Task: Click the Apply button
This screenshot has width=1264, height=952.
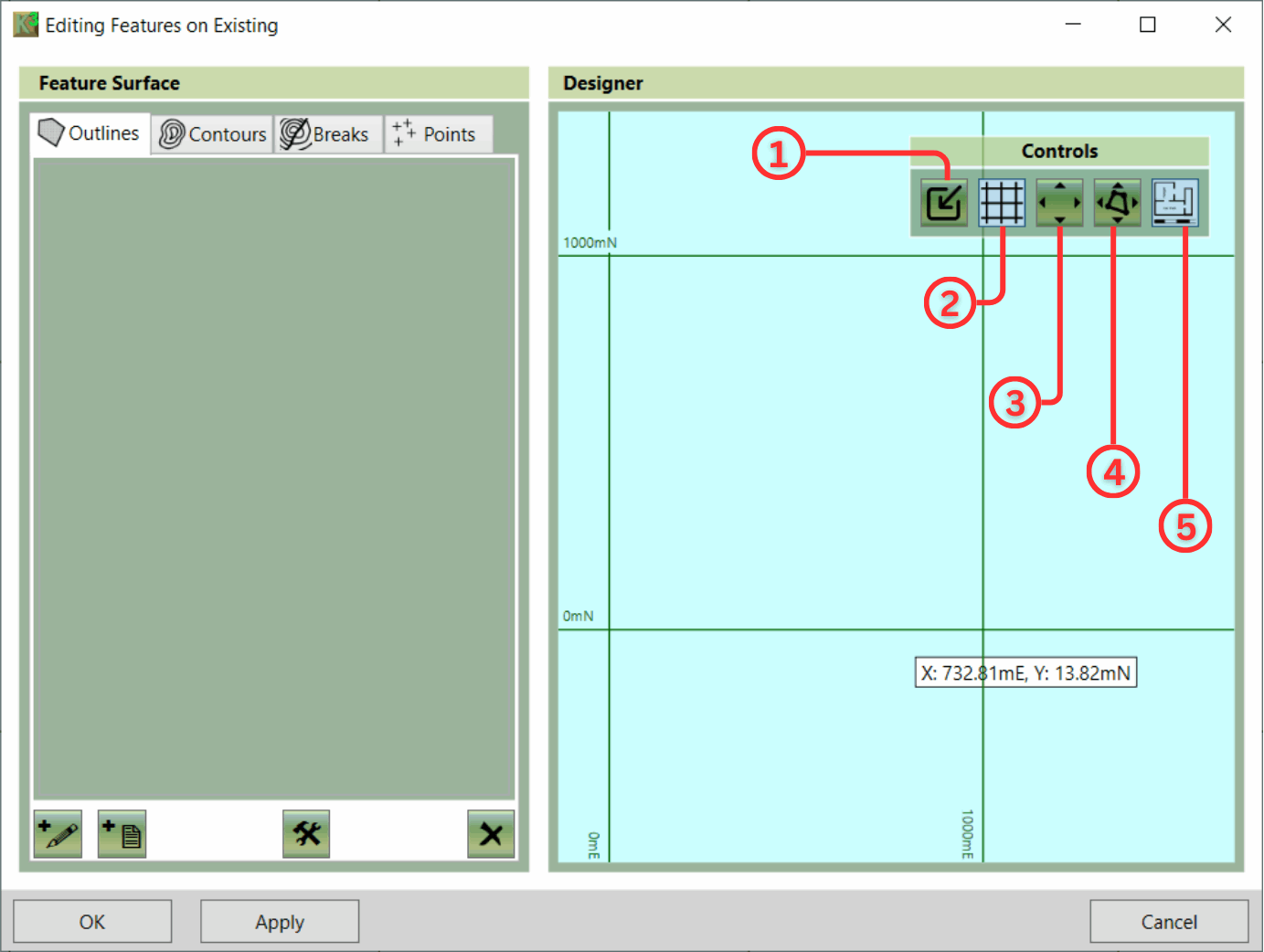Action: [x=280, y=921]
